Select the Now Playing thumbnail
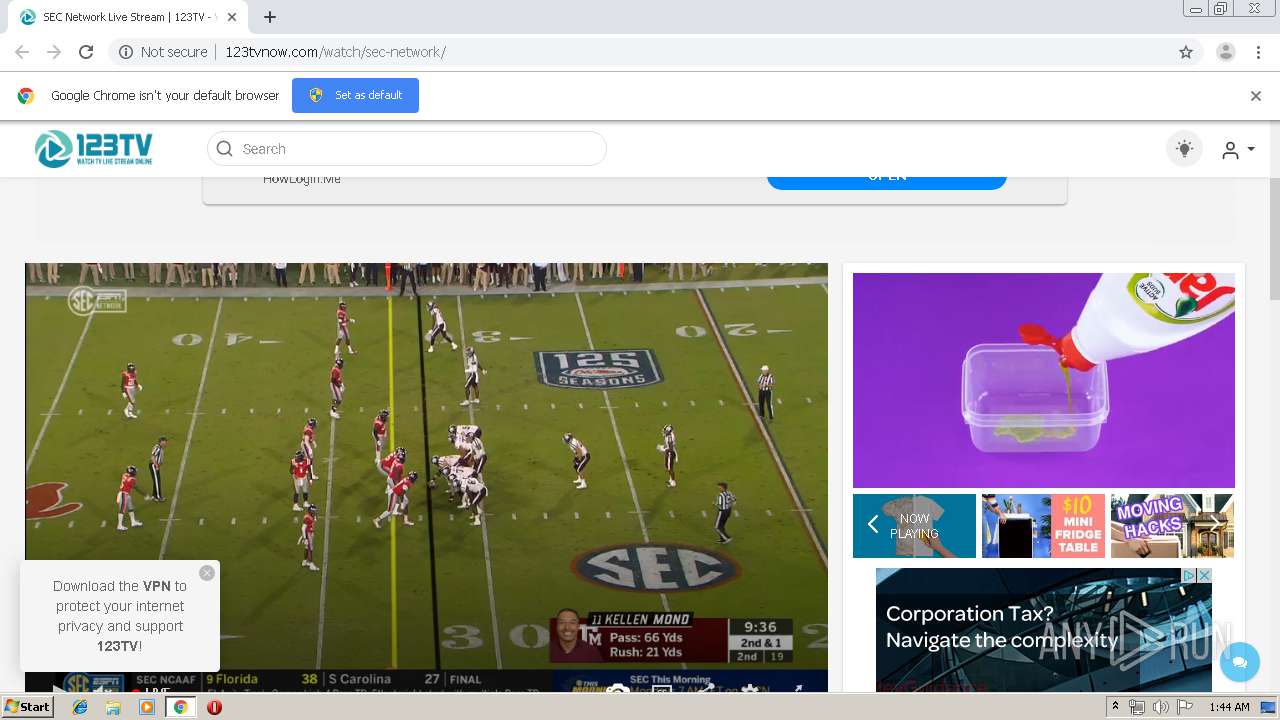Screen dimensions: 1280x720 914,526
